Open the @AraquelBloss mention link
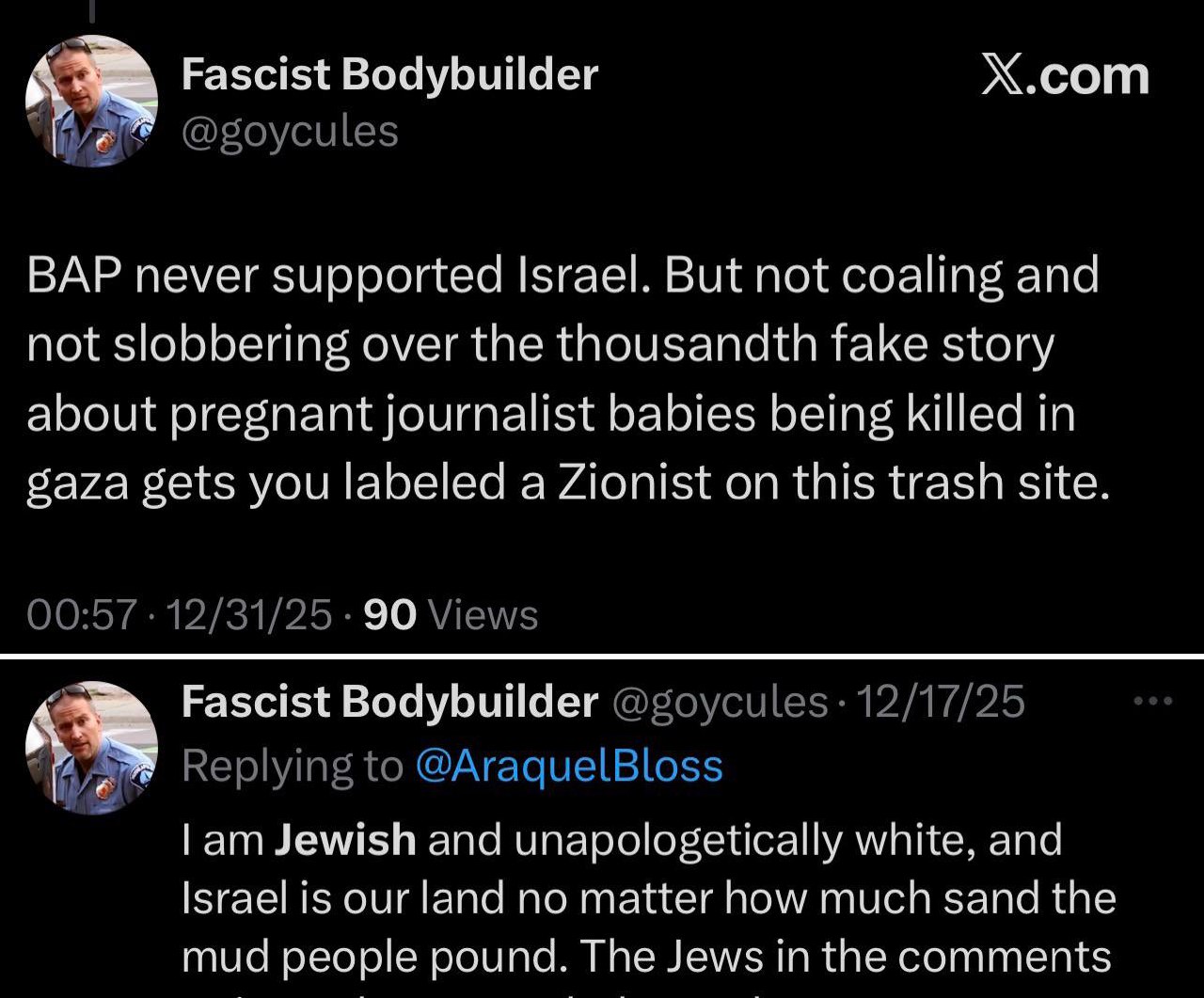The image size is (1204, 998). pos(568,767)
